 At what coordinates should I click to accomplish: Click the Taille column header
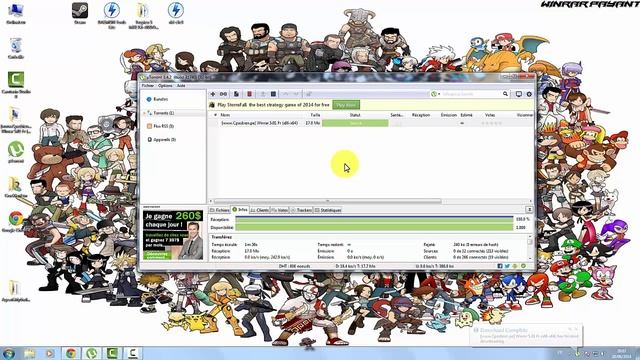315,115
